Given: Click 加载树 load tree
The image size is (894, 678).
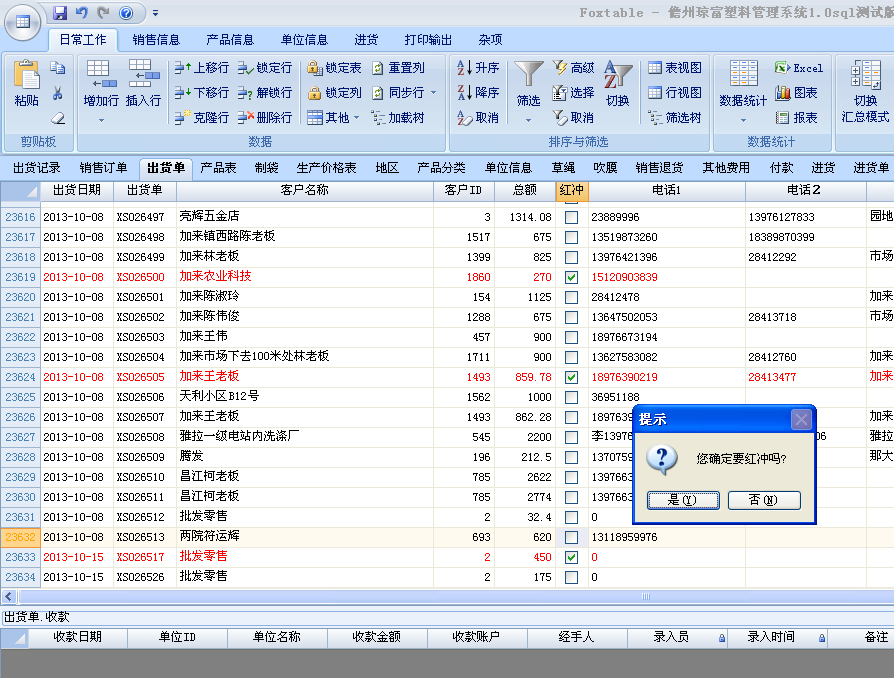Looking at the screenshot, I should 399,117.
